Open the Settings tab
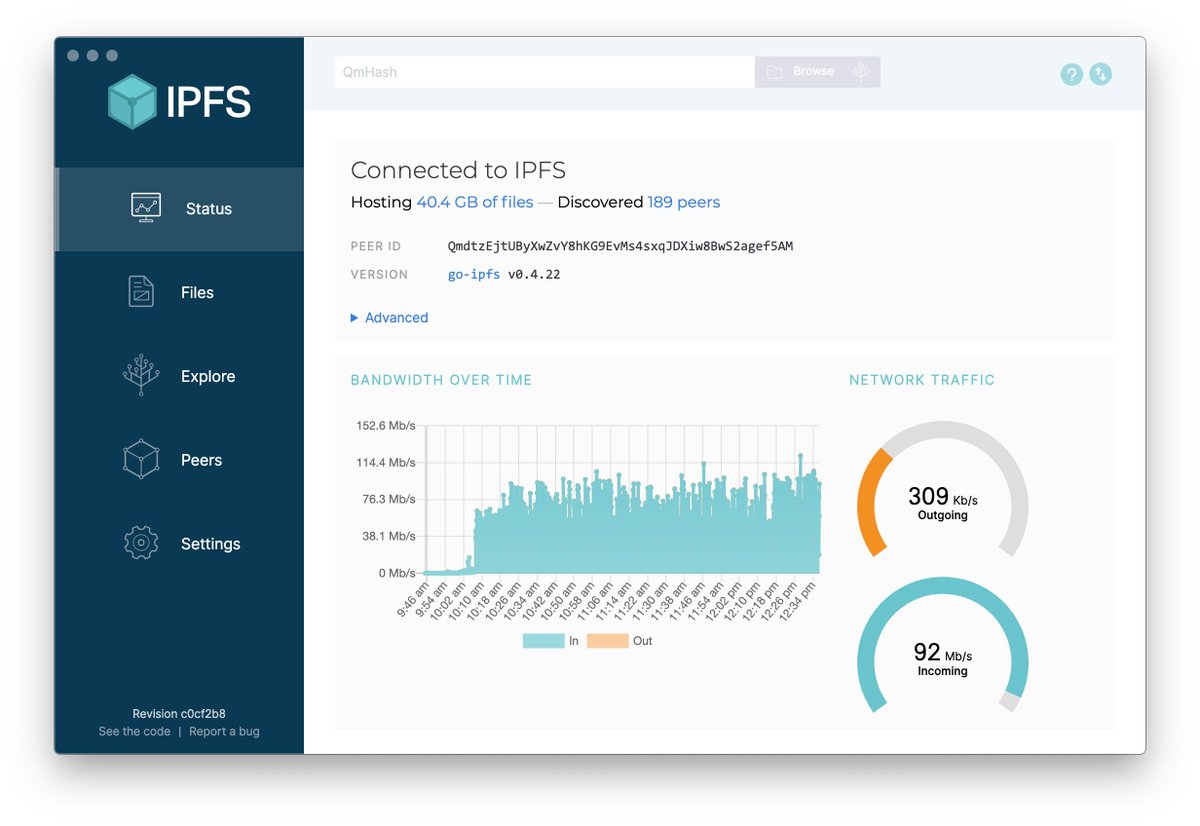This screenshot has height=826, width=1200. tap(180, 544)
